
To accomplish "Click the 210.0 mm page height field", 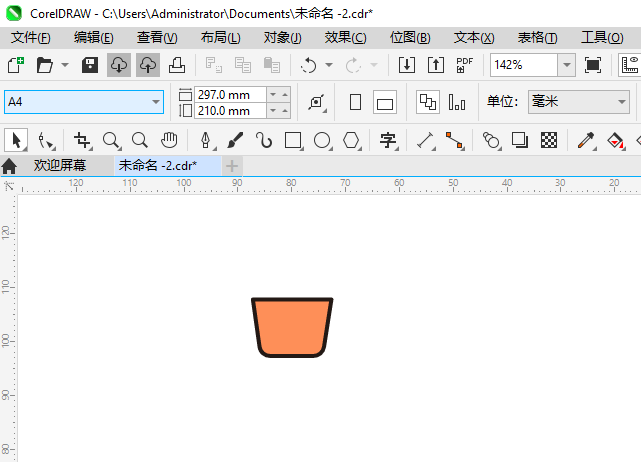I will 231,111.
